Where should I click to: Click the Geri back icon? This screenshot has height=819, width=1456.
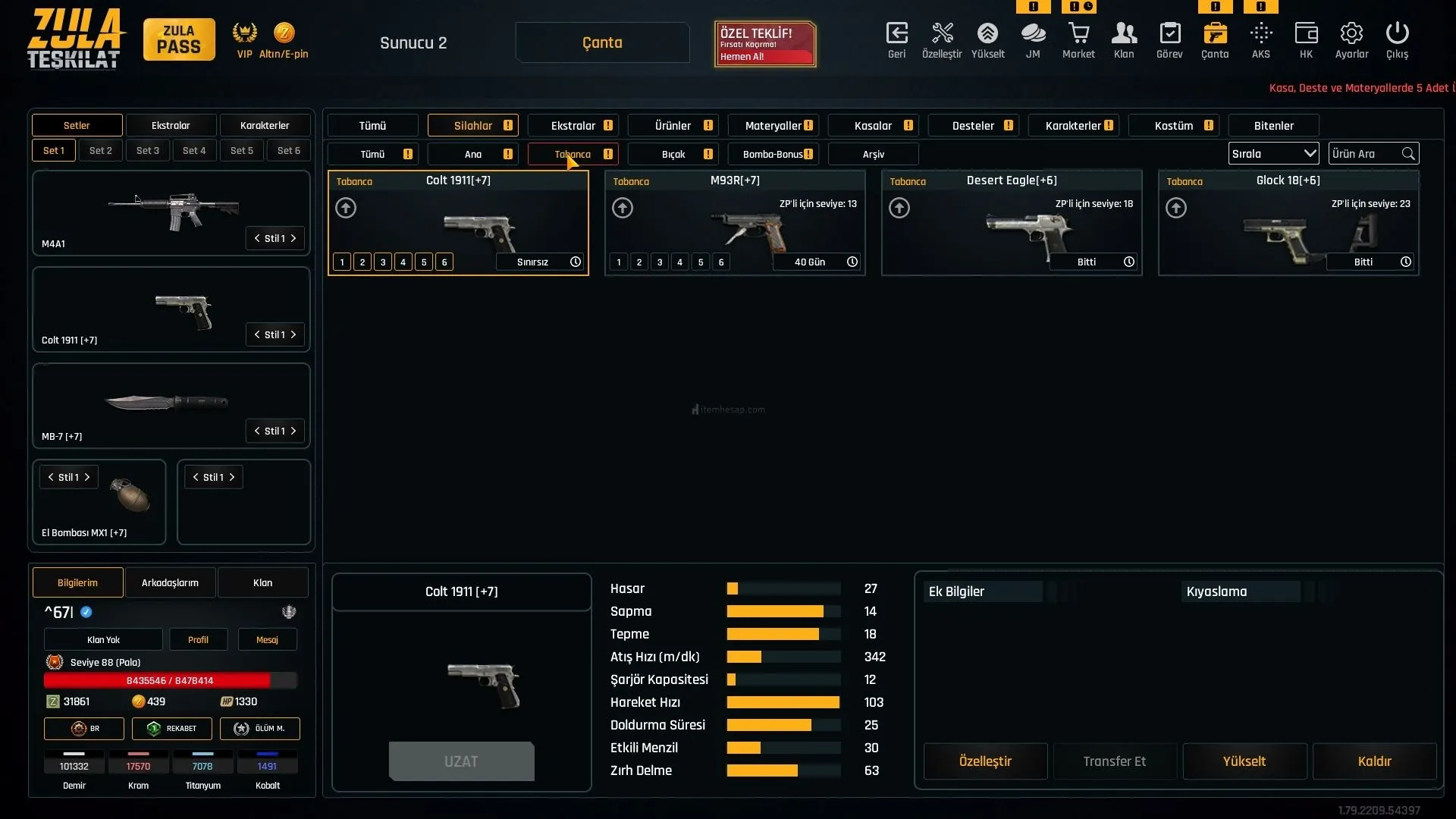(896, 34)
